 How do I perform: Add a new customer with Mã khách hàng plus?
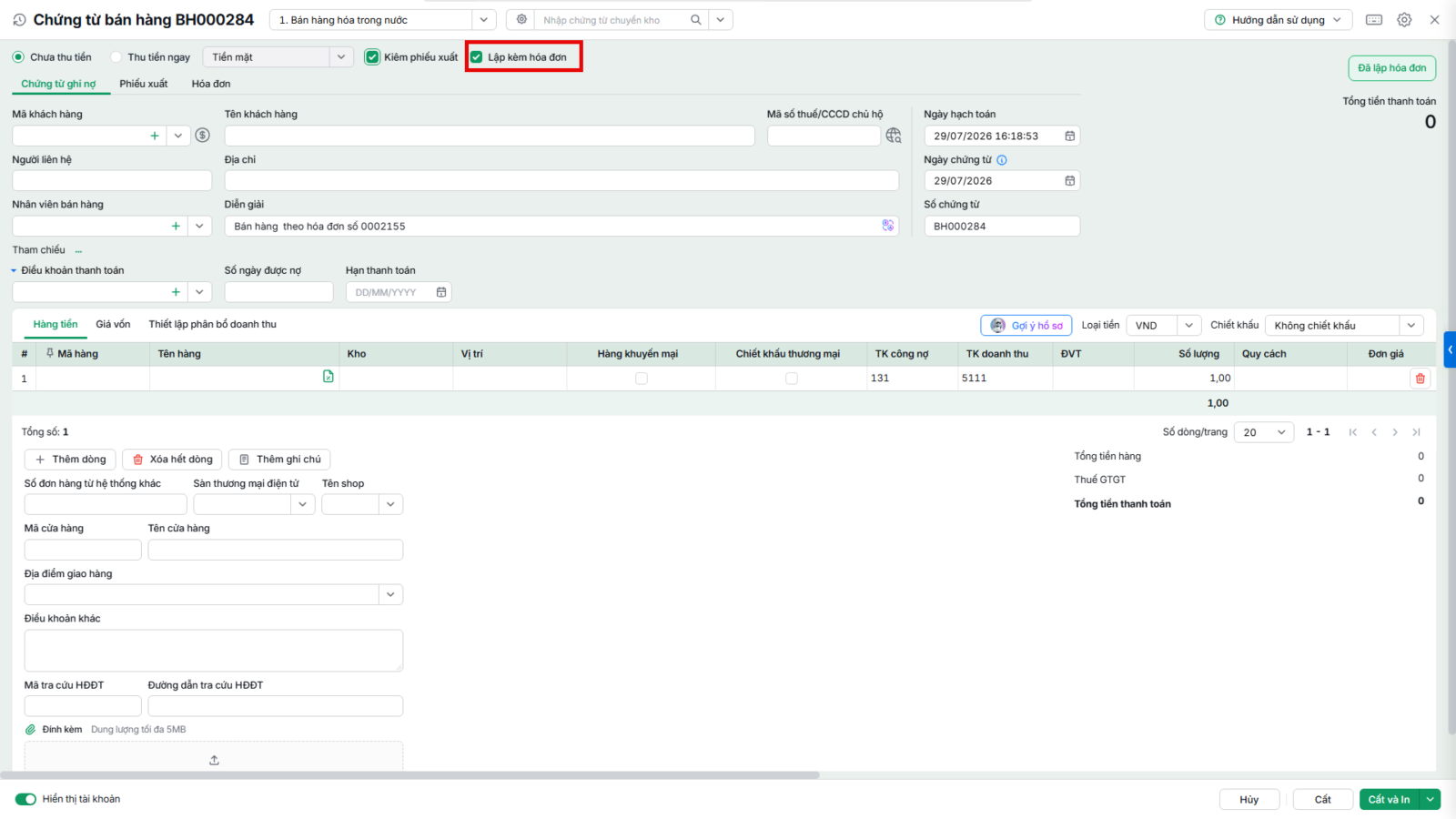(155, 136)
